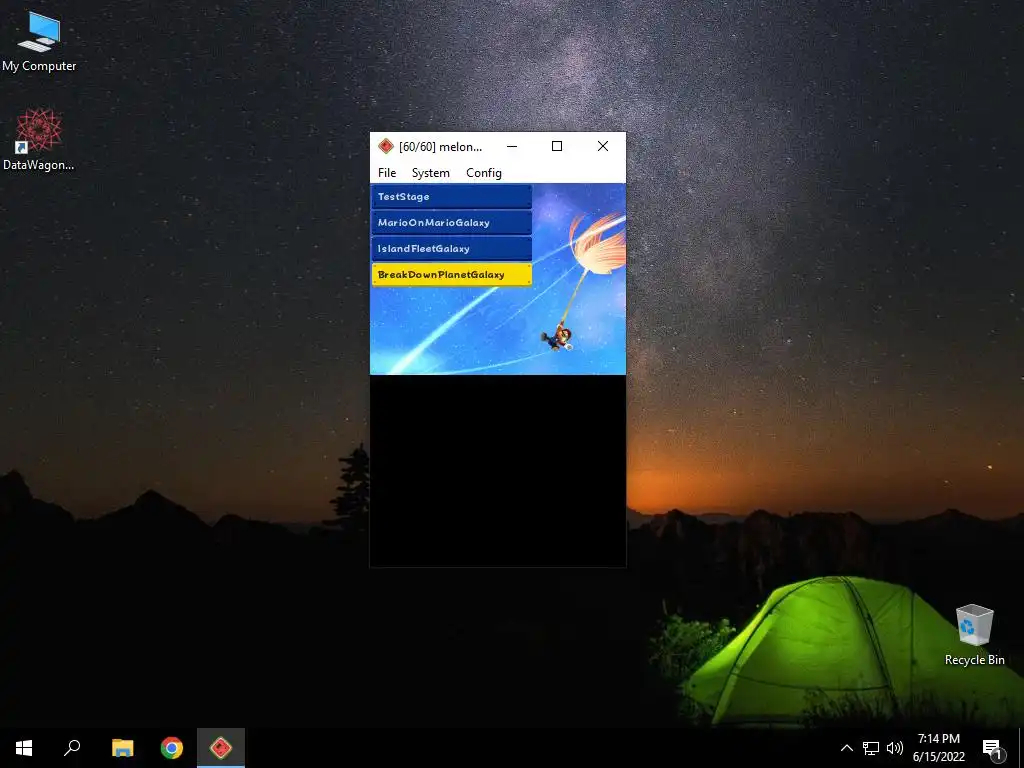This screenshot has width=1024, height=768.
Task: Launch Google Chrome from the taskbar
Action: (172, 748)
